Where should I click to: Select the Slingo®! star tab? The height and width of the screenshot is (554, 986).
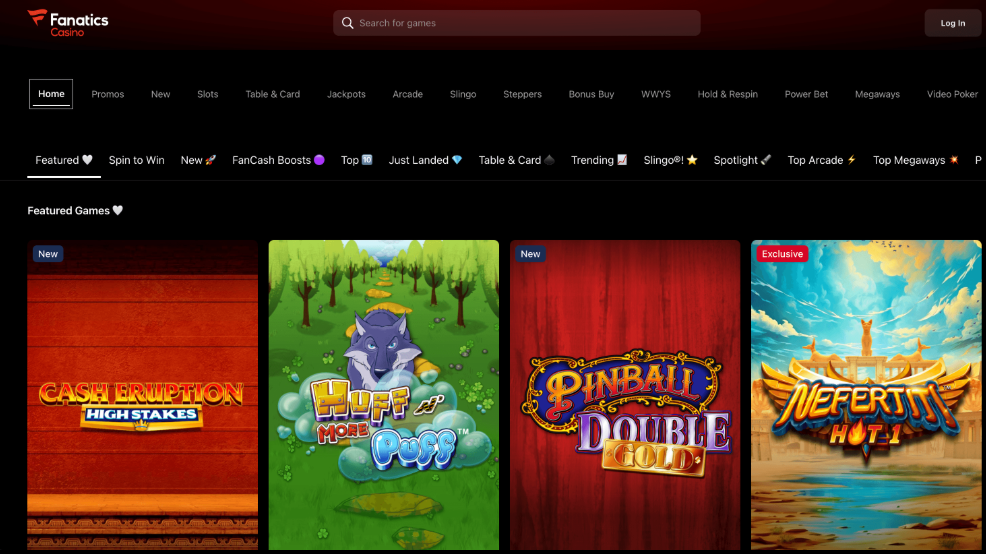tap(670, 160)
